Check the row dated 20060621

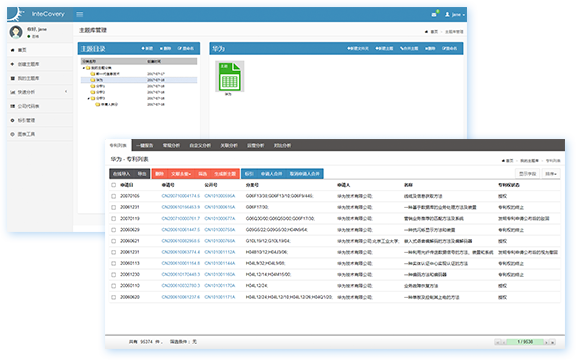point(114,241)
